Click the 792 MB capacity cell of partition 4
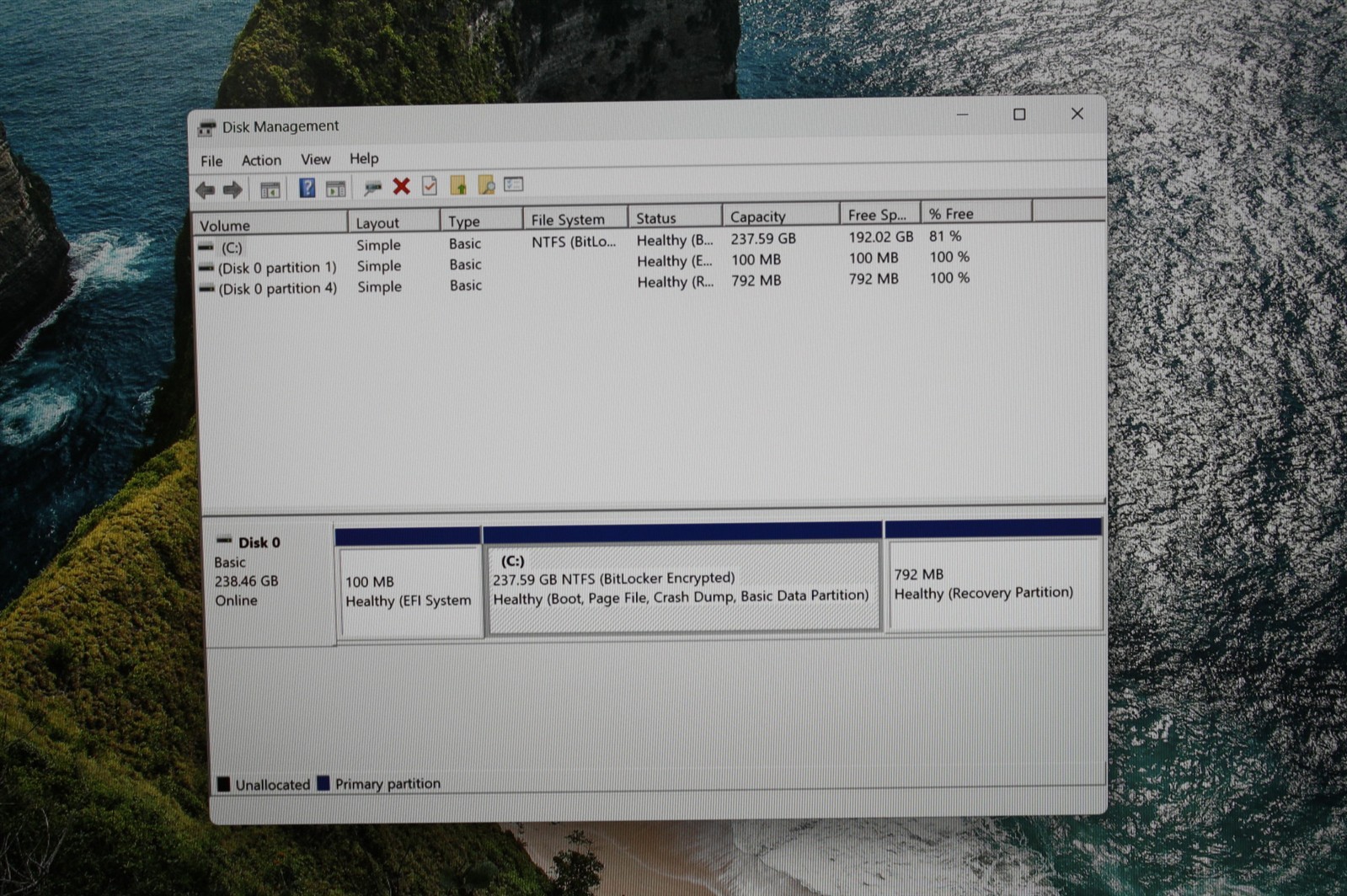 coord(756,280)
